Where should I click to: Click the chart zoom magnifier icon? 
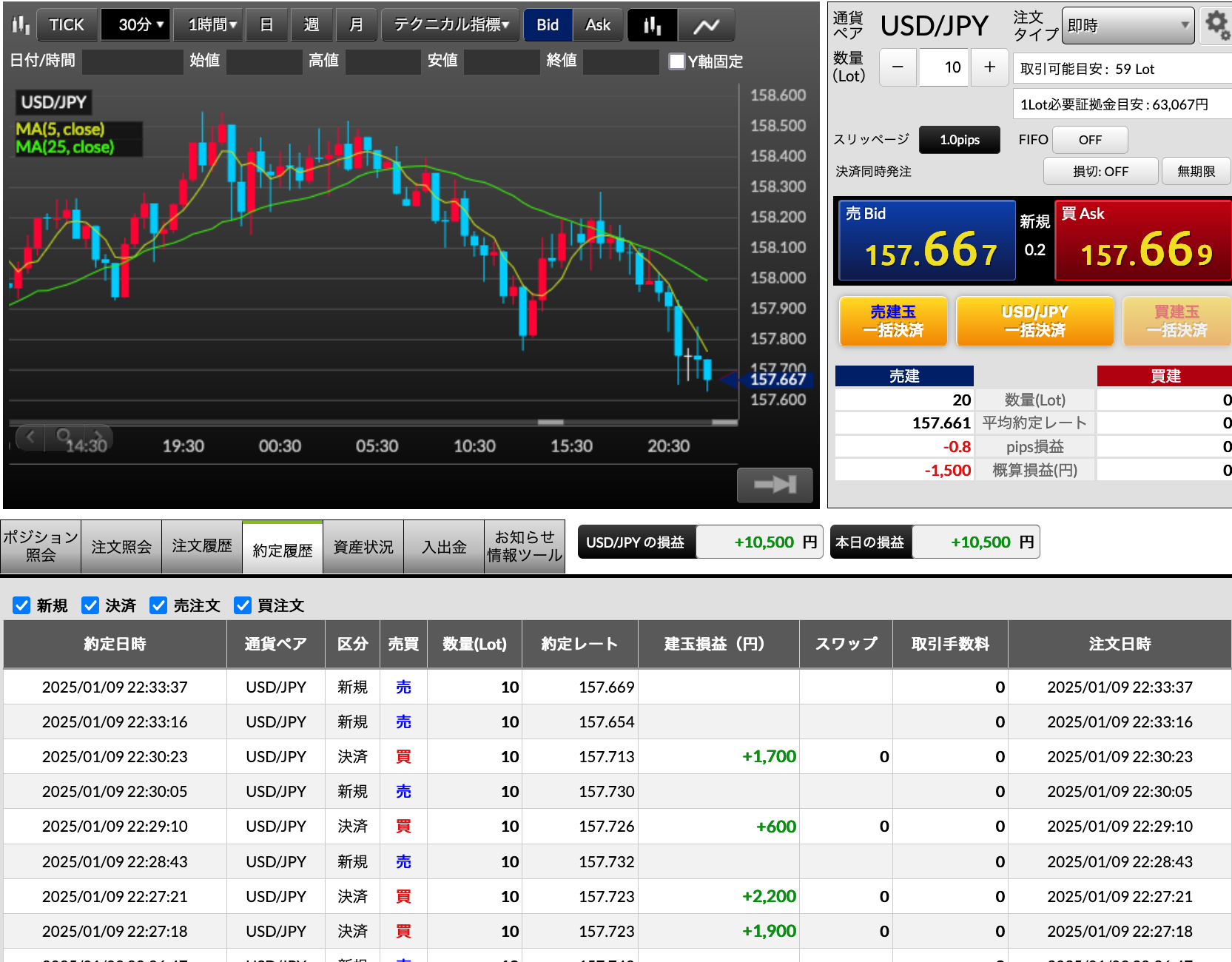tap(64, 437)
